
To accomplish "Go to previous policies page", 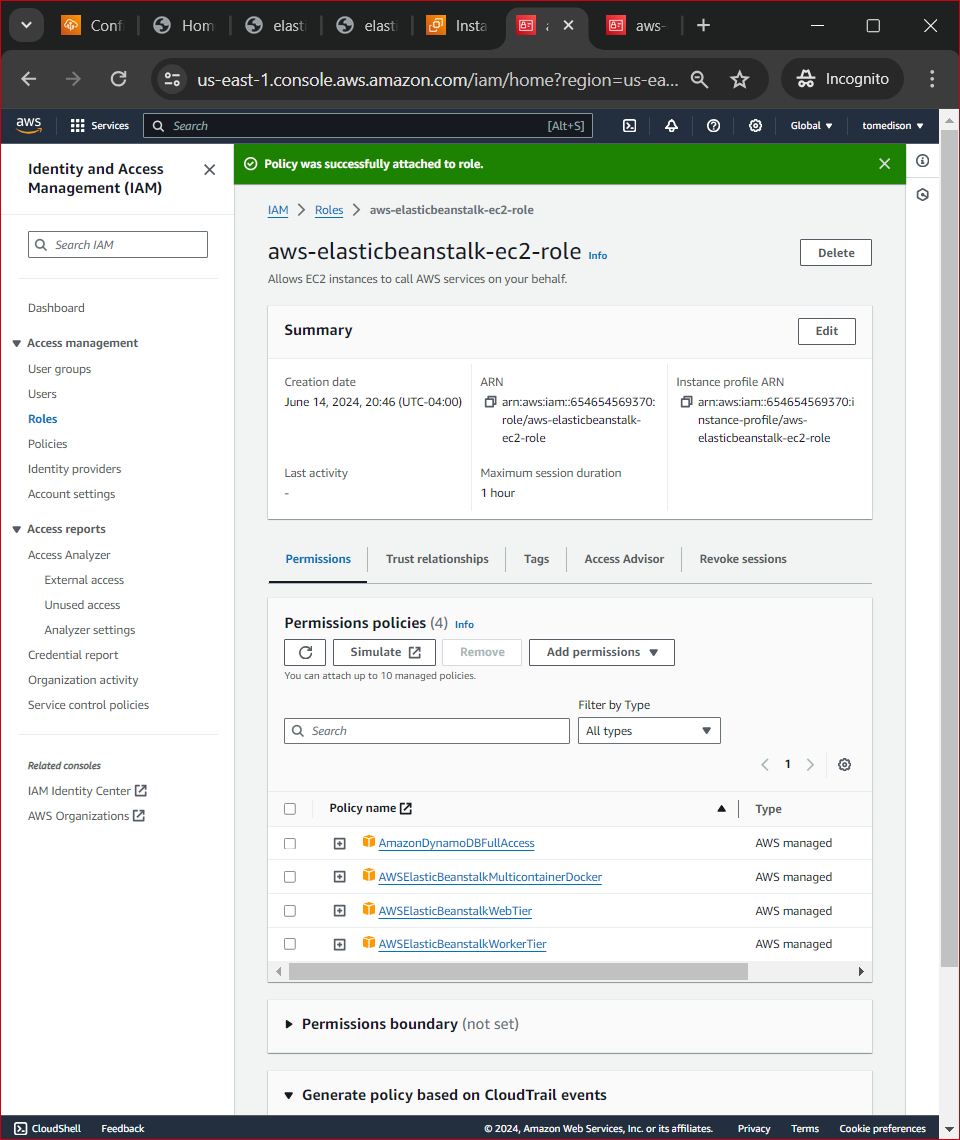I will (x=765, y=764).
